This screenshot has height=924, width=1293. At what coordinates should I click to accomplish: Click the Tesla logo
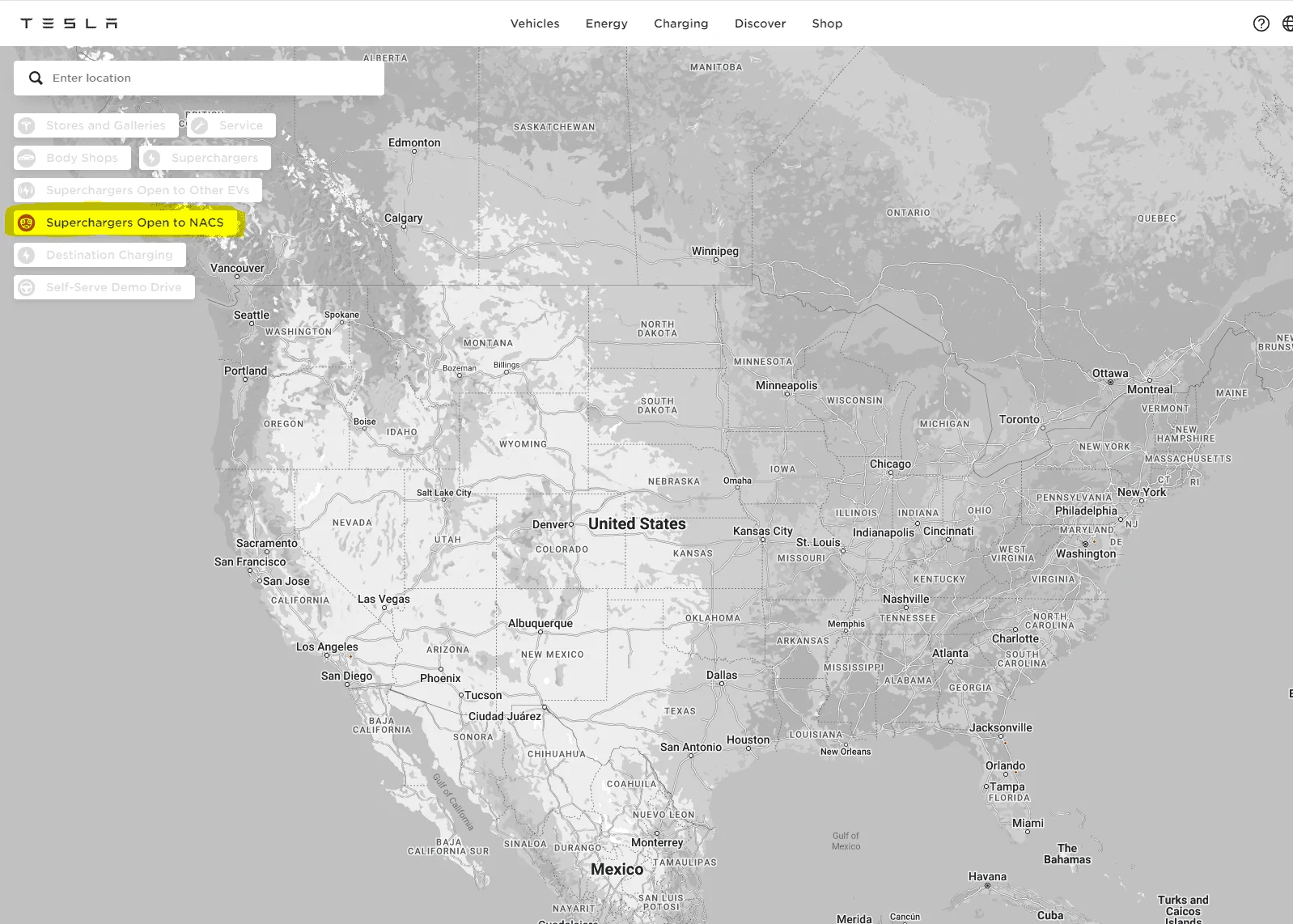click(x=69, y=23)
